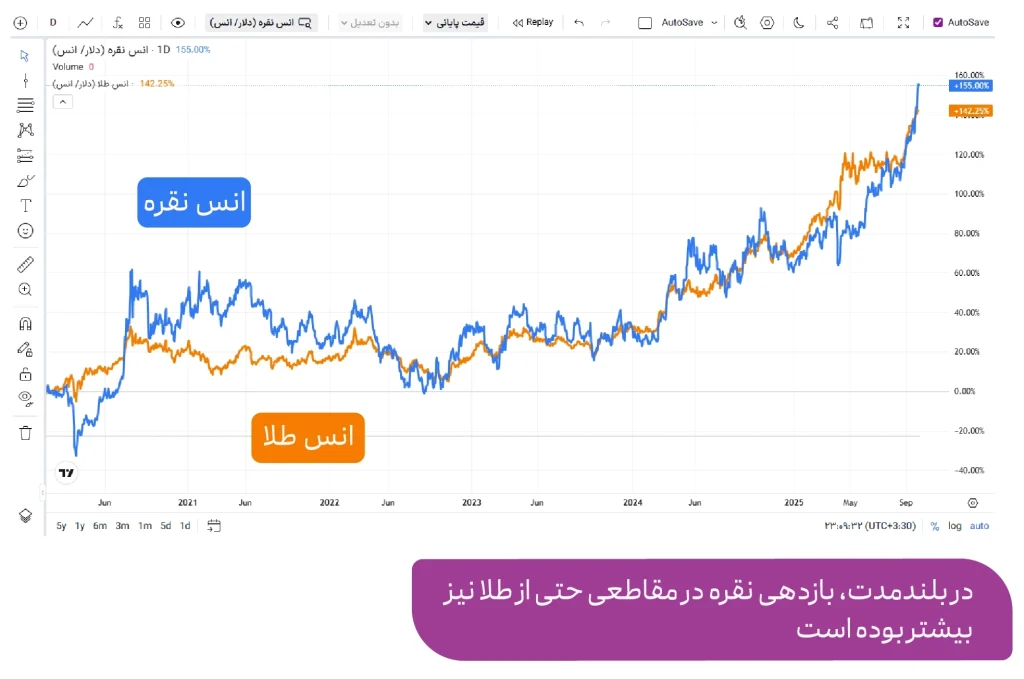Pick the ruler measure tool
Viewport: 1024px width, 679px height.
click(x=26, y=265)
